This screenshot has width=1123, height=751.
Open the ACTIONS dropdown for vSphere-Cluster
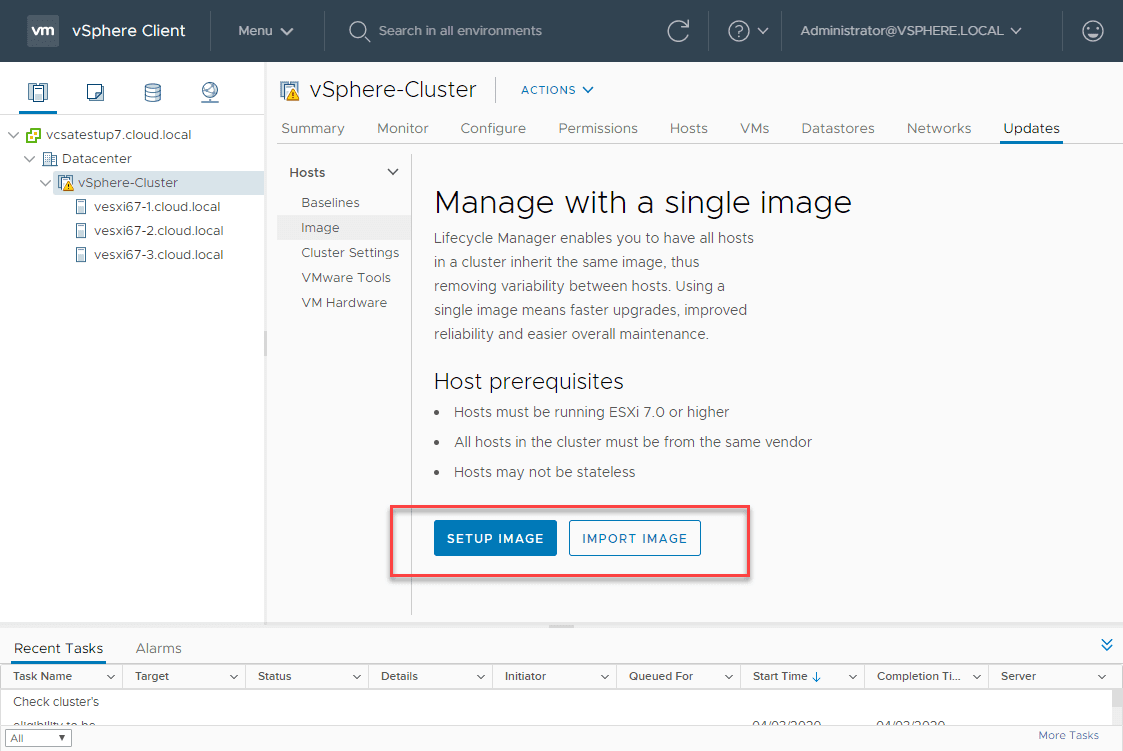click(557, 90)
